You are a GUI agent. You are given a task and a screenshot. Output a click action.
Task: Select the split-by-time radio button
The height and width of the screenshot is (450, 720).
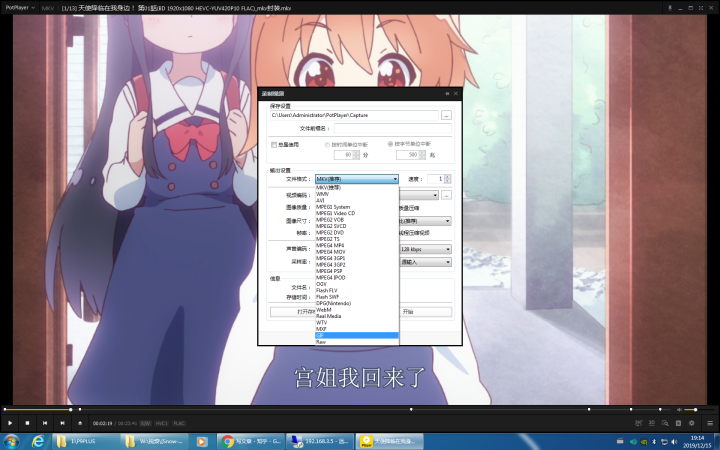tap(327, 145)
